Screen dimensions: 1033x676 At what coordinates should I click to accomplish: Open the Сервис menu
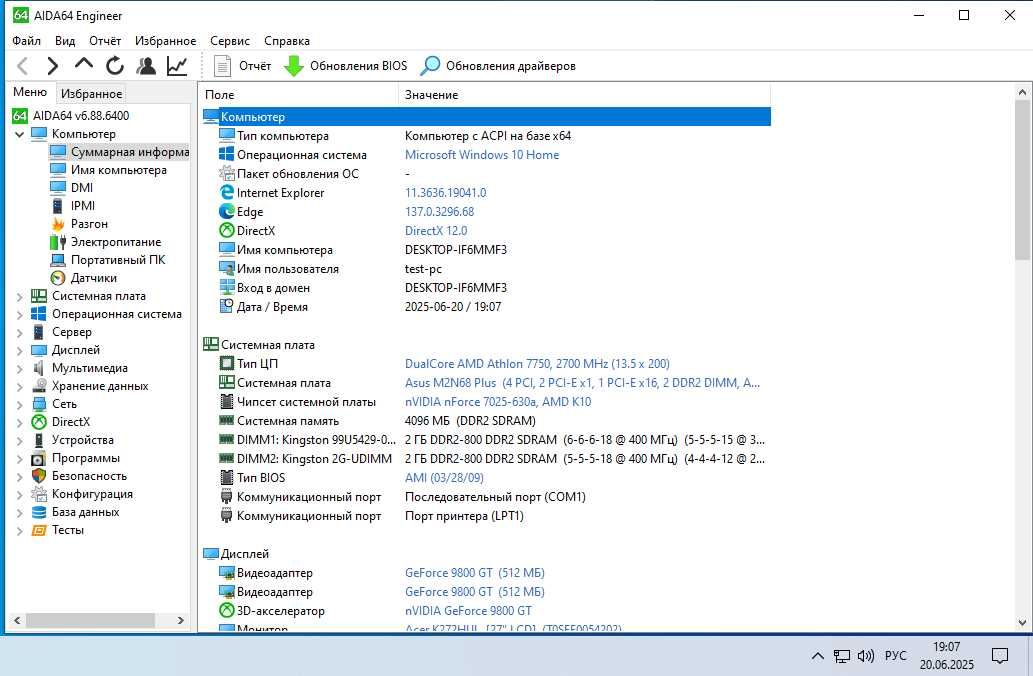230,41
